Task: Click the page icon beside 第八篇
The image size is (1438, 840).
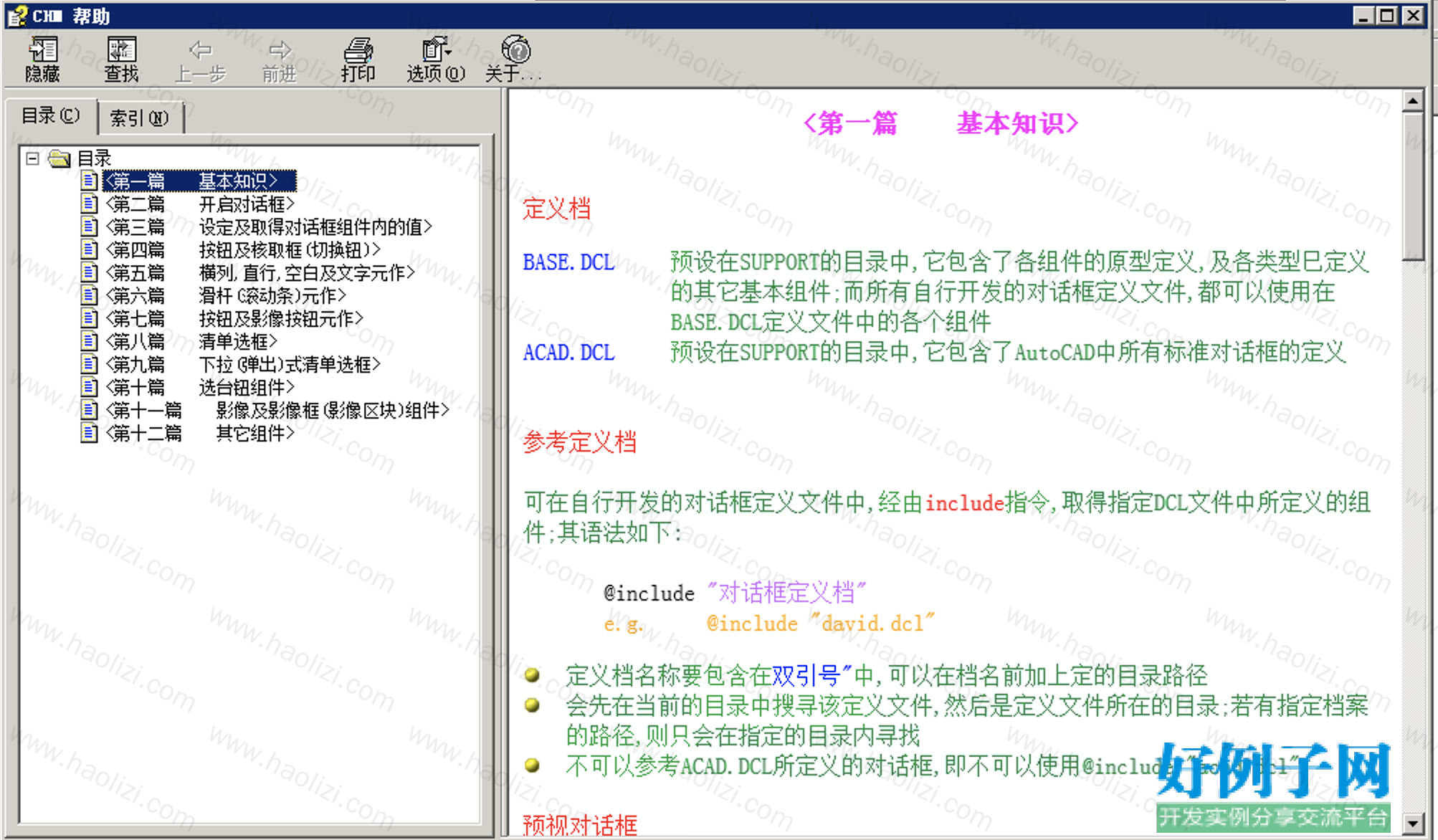Action: pos(89,341)
